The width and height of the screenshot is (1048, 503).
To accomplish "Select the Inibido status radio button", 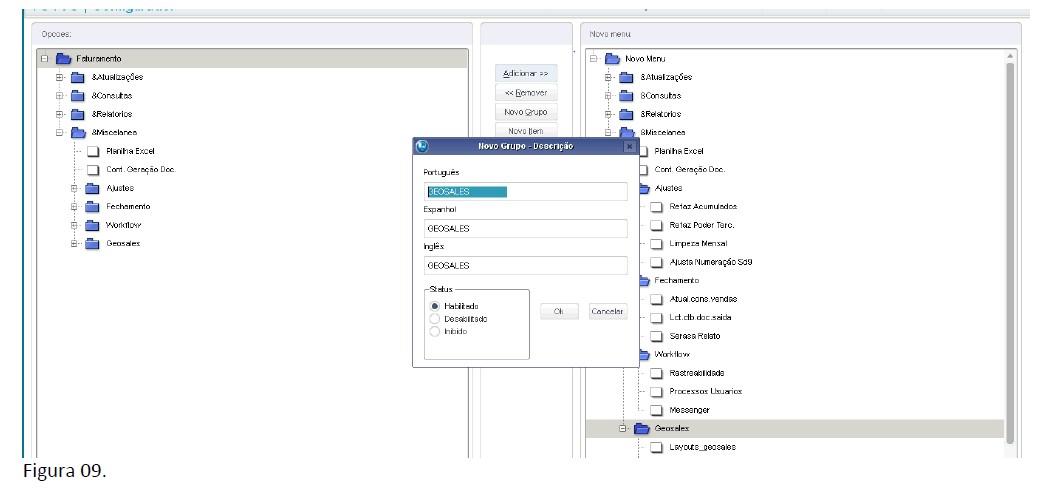I will [x=434, y=331].
